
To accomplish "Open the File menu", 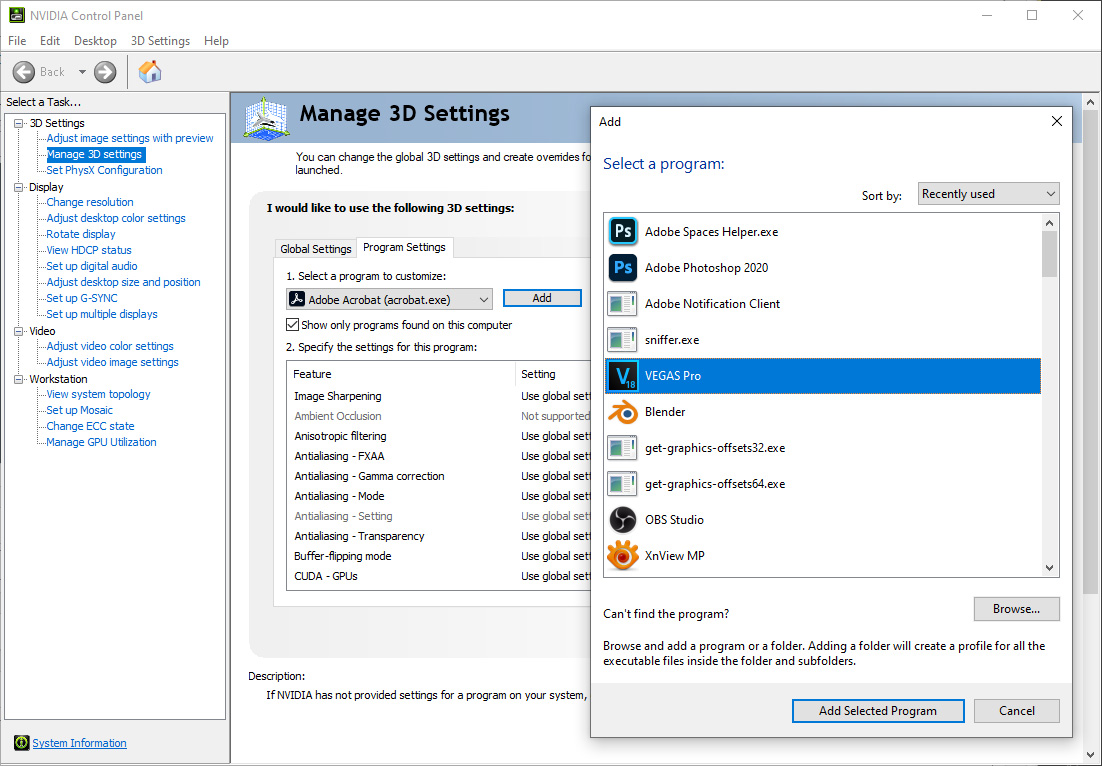I will point(17,41).
